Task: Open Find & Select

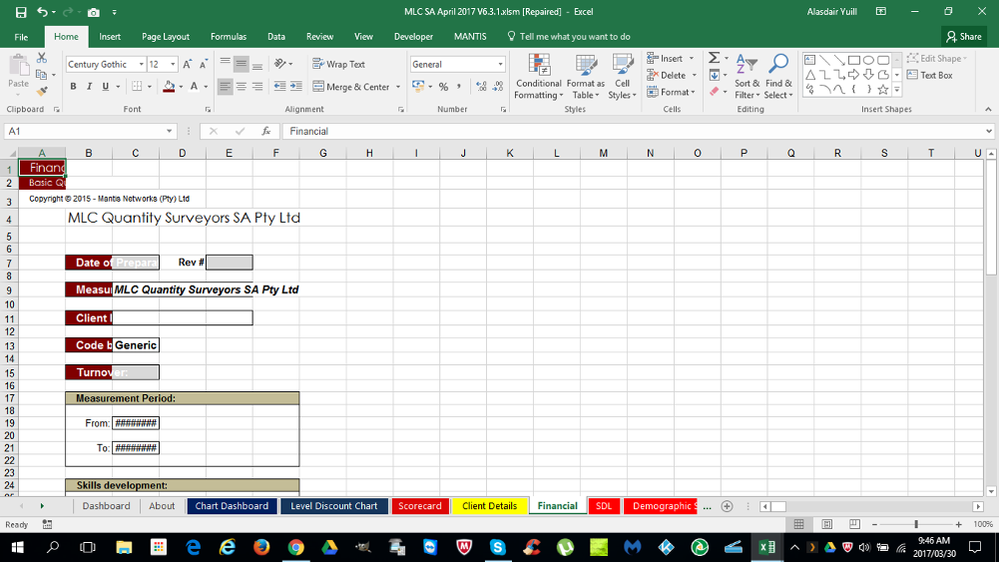Action: pyautogui.click(x=779, y=76)
